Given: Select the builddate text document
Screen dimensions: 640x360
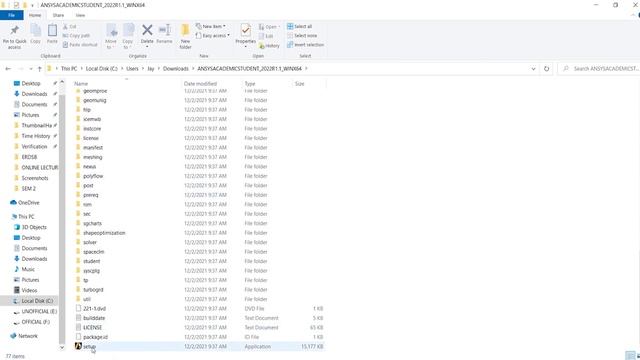Looking at the screenshot, I should (199, 318).
